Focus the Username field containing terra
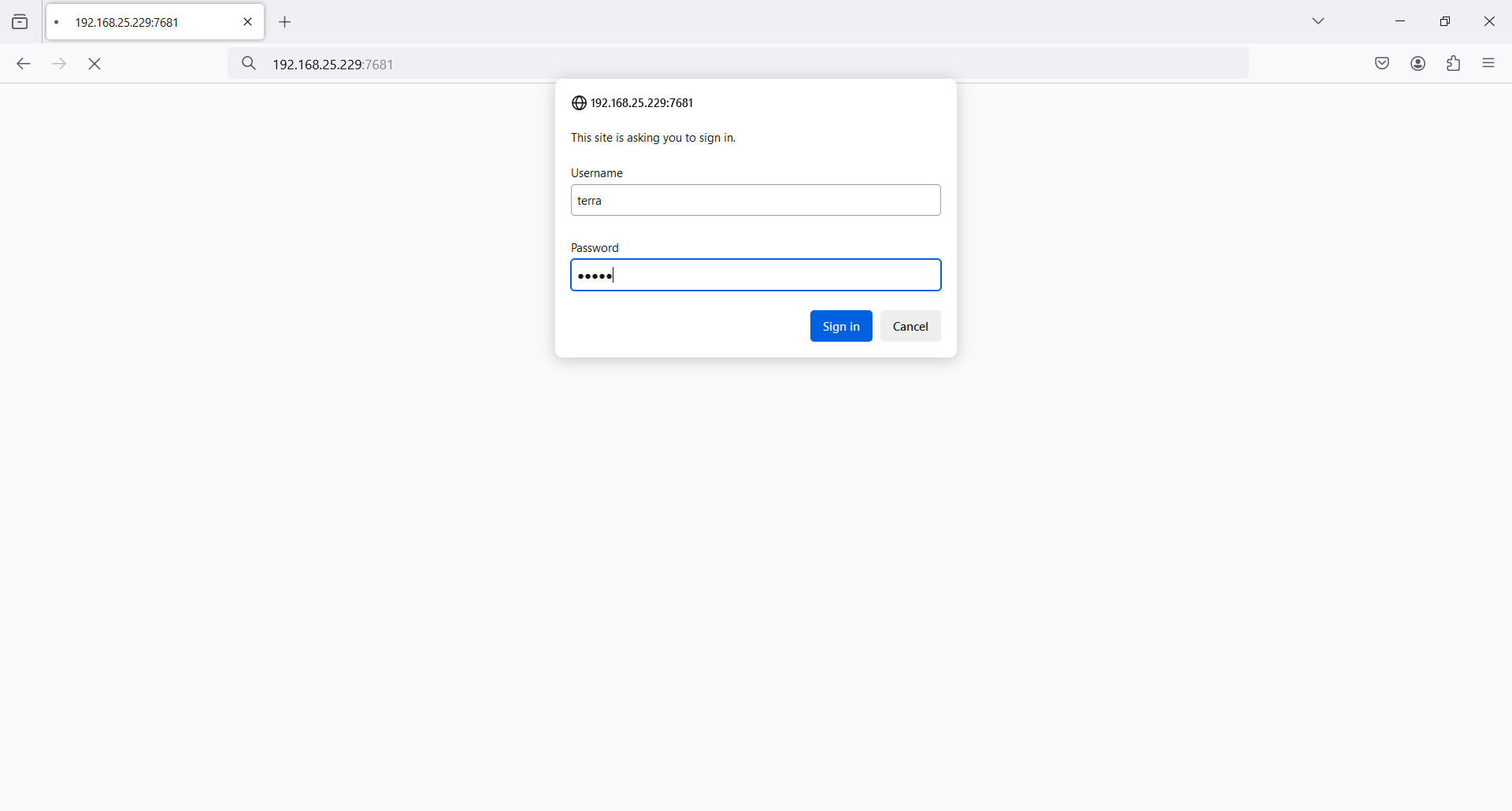The height and width of the screenshot is (811, 1512). [755, 200]
